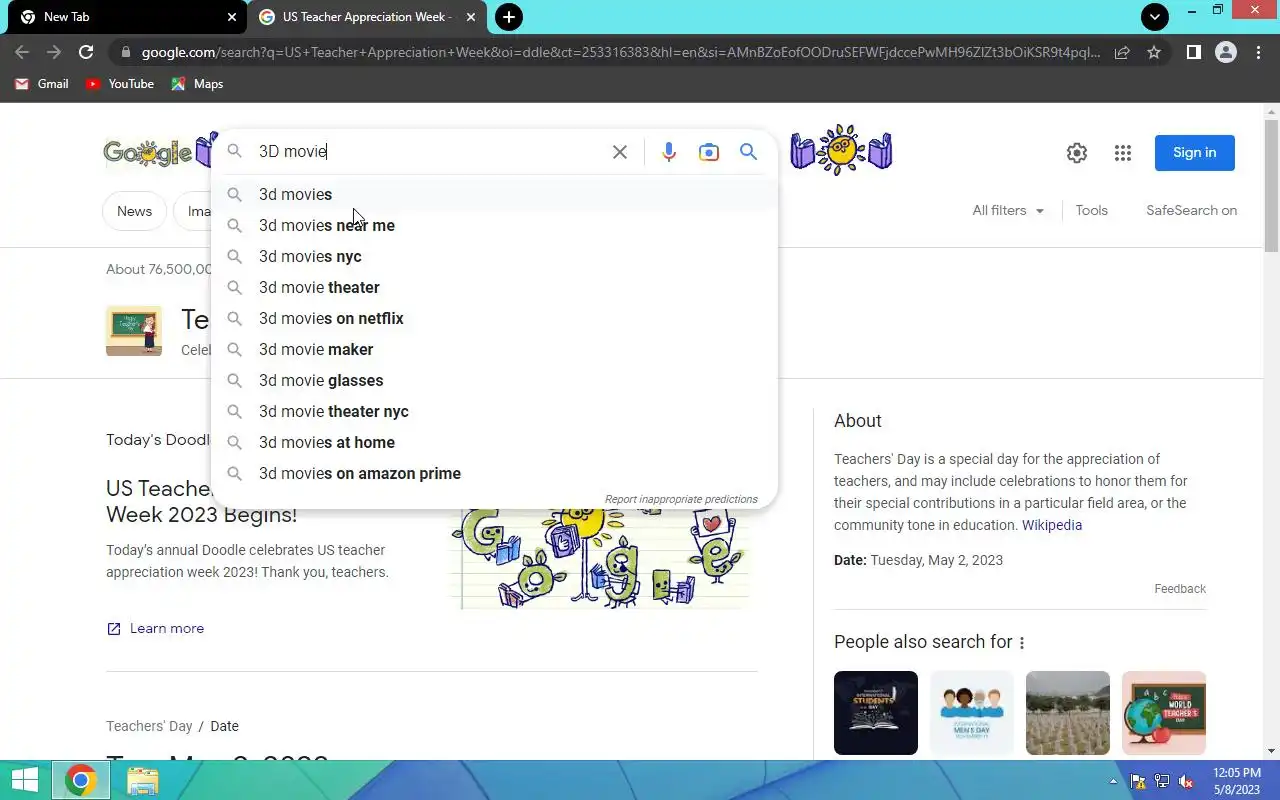Open the Windows Start menu

point(24,780)
